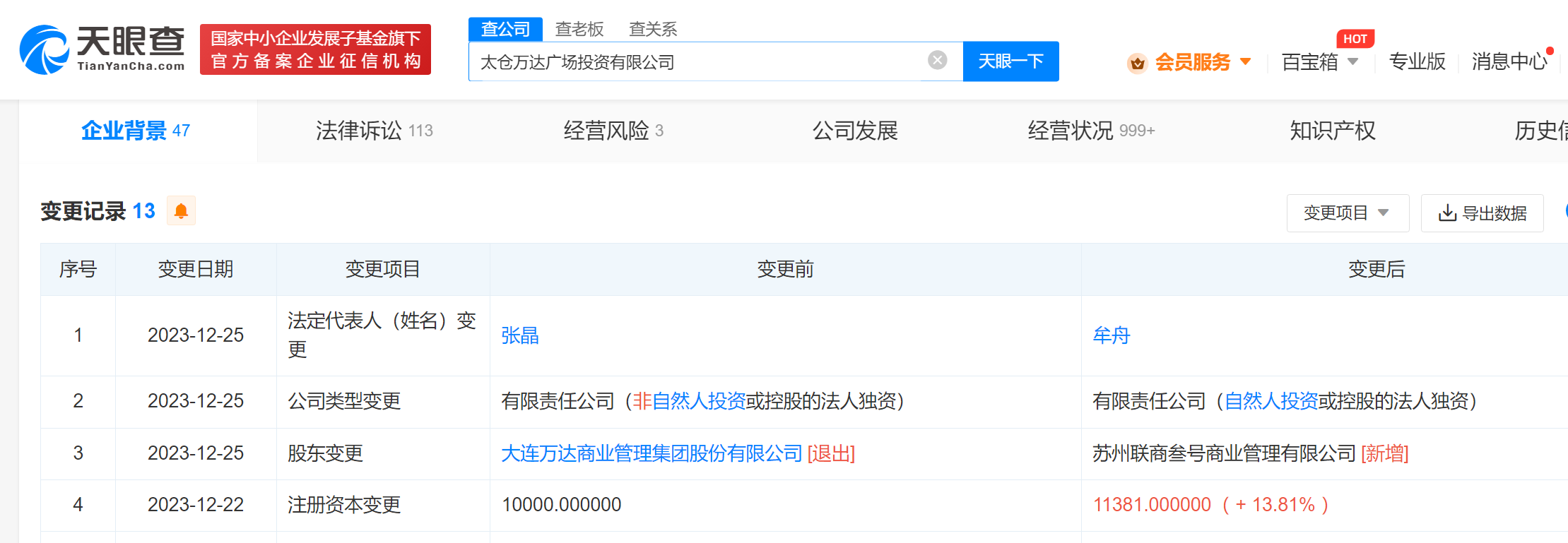Click the red government fund banner
The height and width of the screenshot is (543, 1568).
click(x=315, y=49)
